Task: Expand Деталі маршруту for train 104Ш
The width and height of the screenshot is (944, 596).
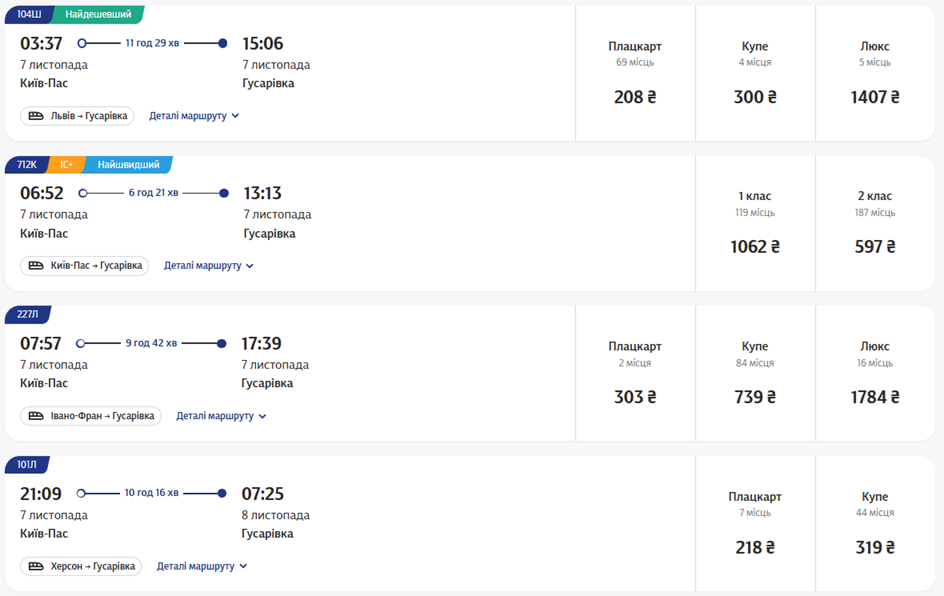Action: click(194, 116)
